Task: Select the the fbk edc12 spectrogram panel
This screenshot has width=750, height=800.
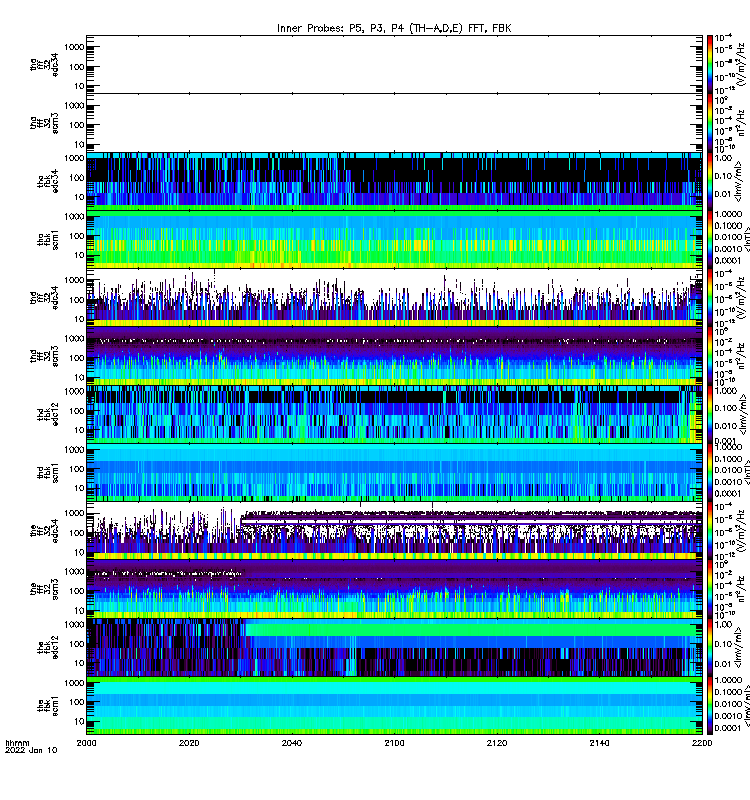Action: pyautogui.click(x=394, y=647)
